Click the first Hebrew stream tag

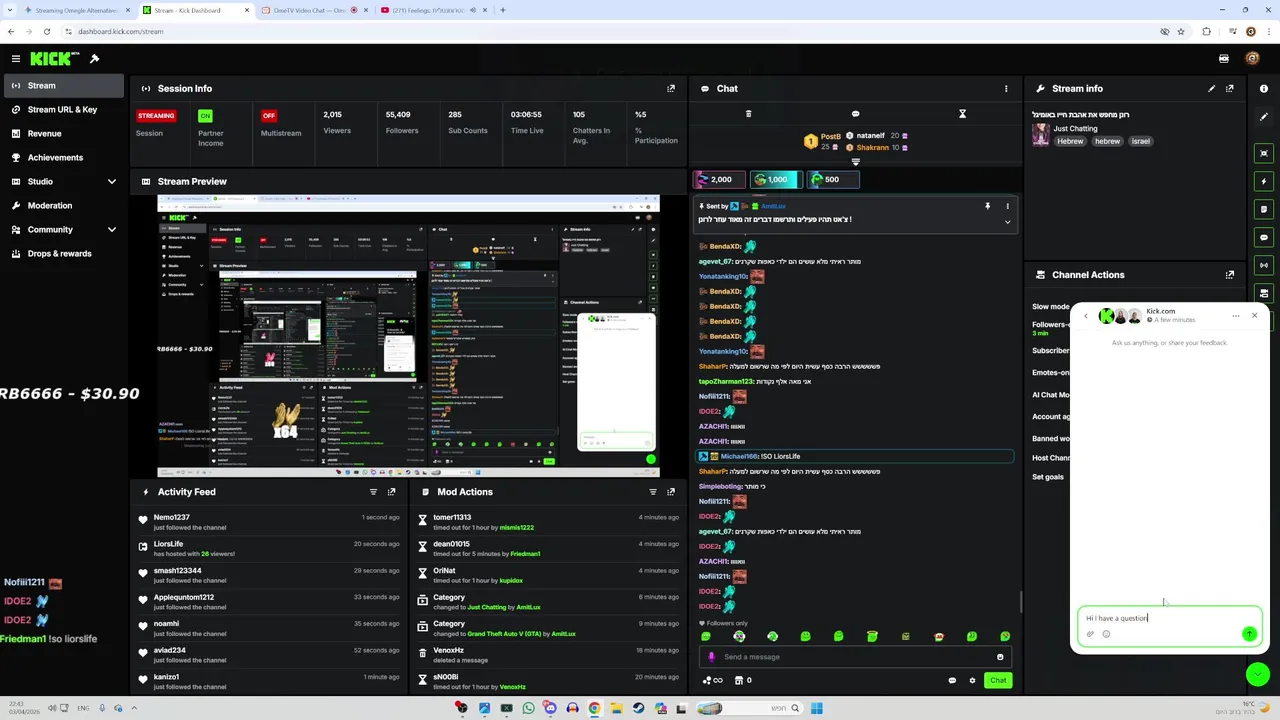1070,141
